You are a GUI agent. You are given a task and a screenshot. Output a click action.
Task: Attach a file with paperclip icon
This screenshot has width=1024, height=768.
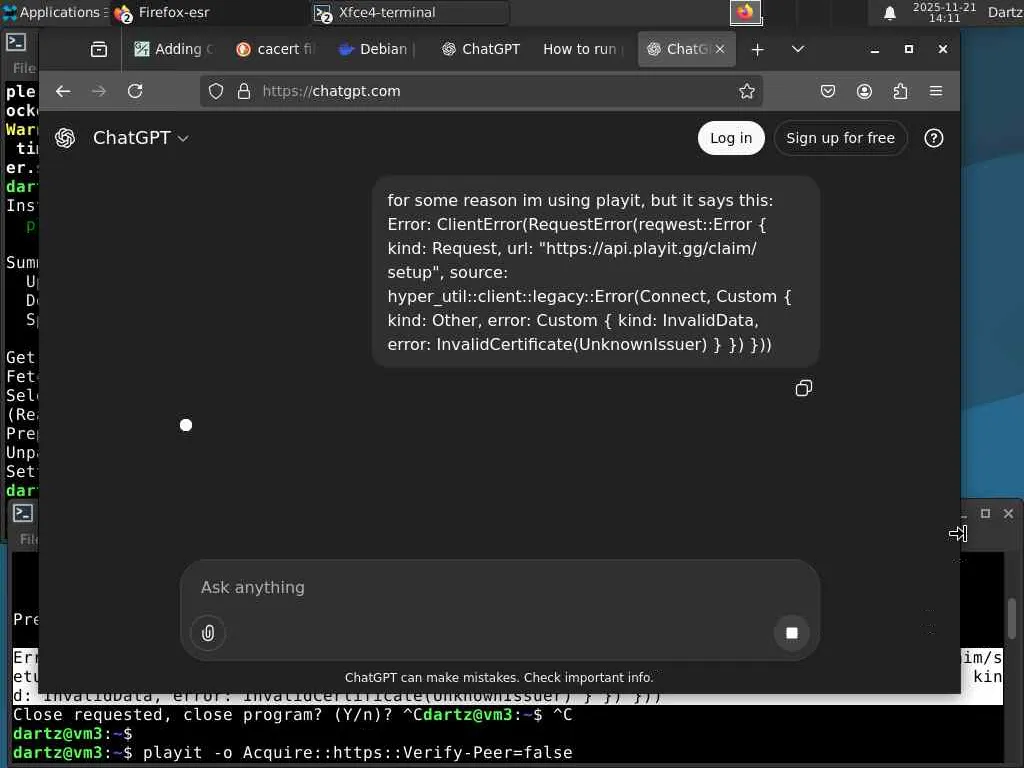point(208,633)
